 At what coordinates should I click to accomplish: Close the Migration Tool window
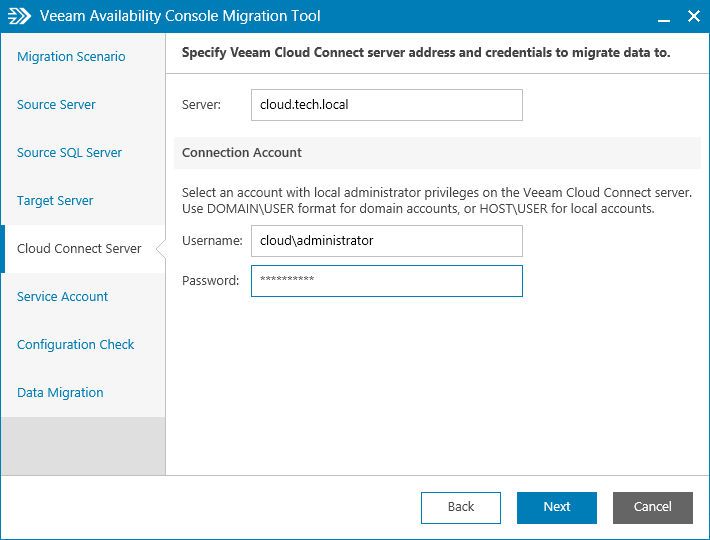693,17
